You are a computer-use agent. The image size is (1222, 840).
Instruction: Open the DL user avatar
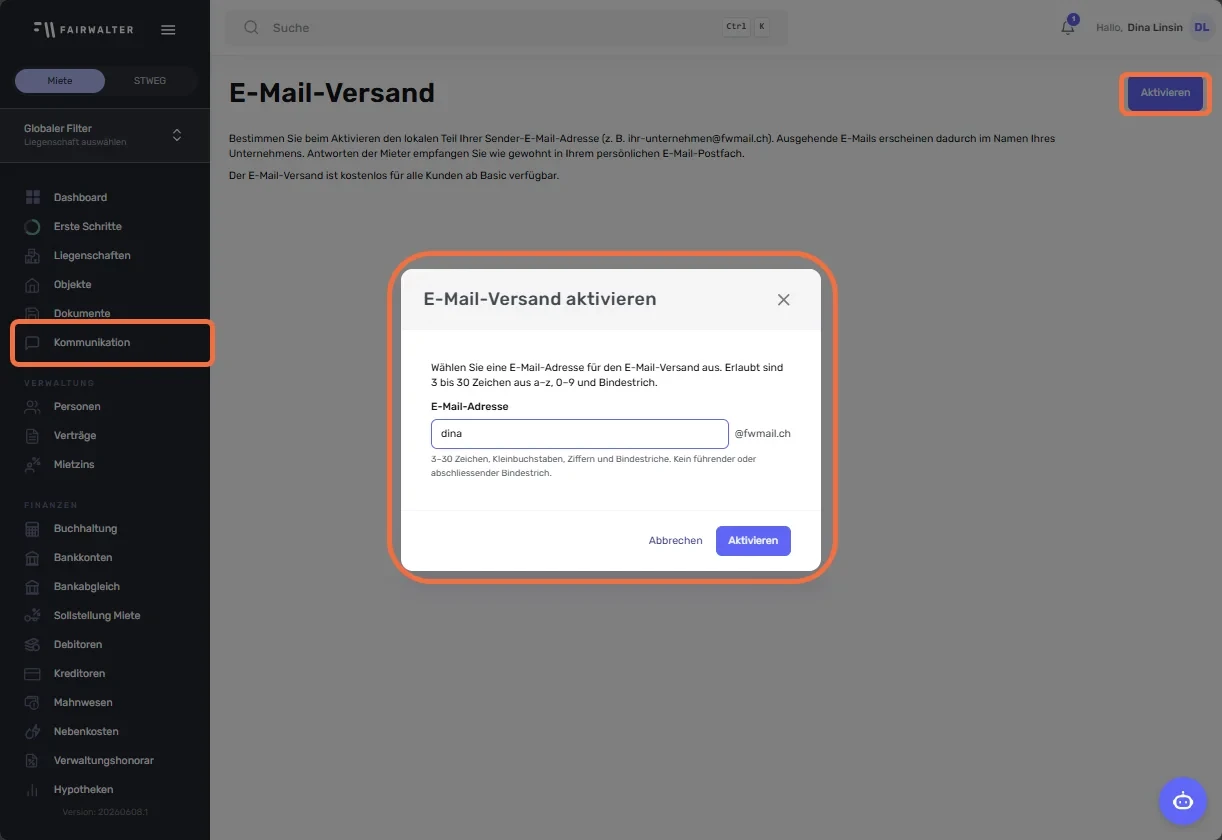tap(1201, 28)
